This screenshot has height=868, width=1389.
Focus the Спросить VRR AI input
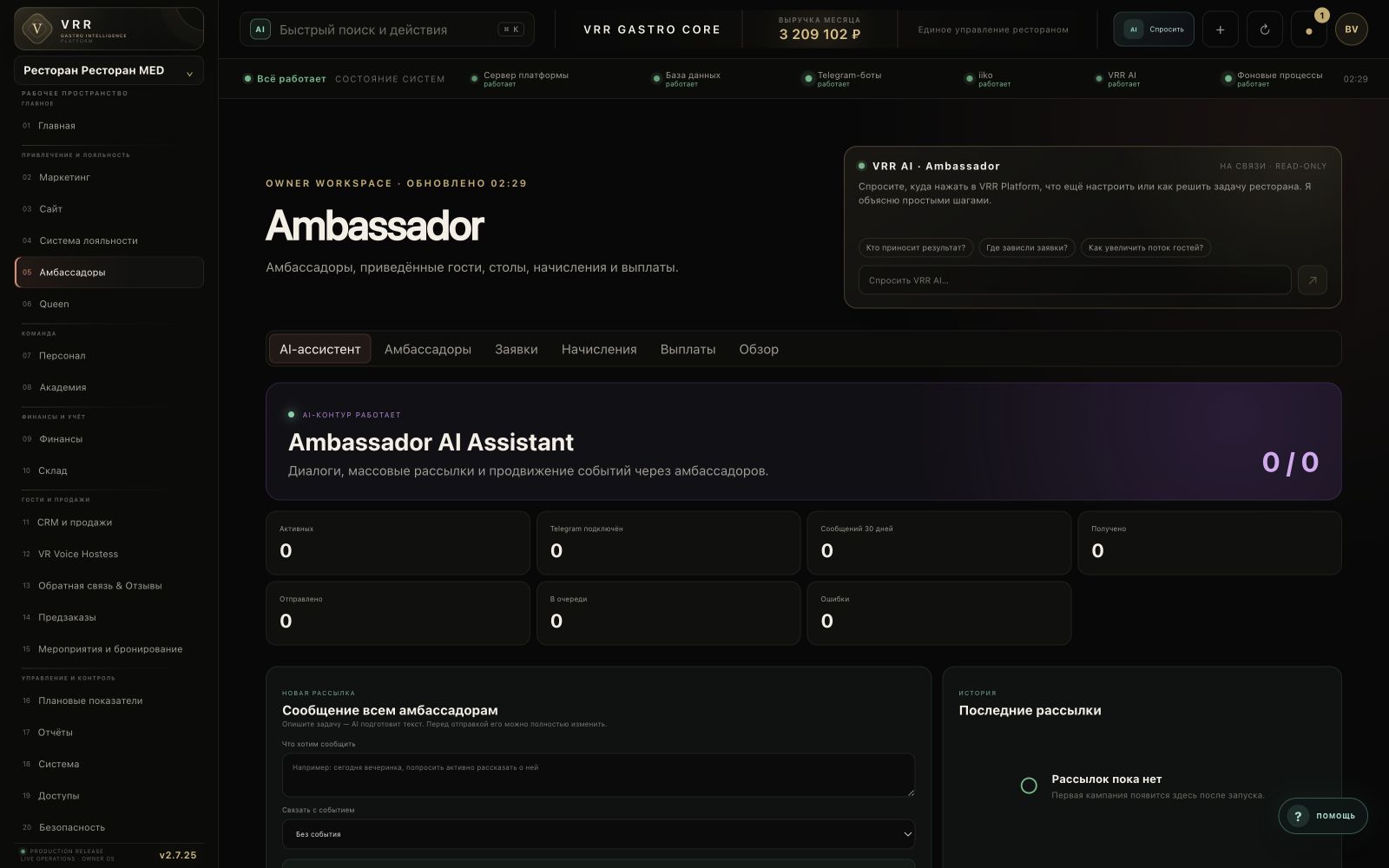tap(1075, 280)
